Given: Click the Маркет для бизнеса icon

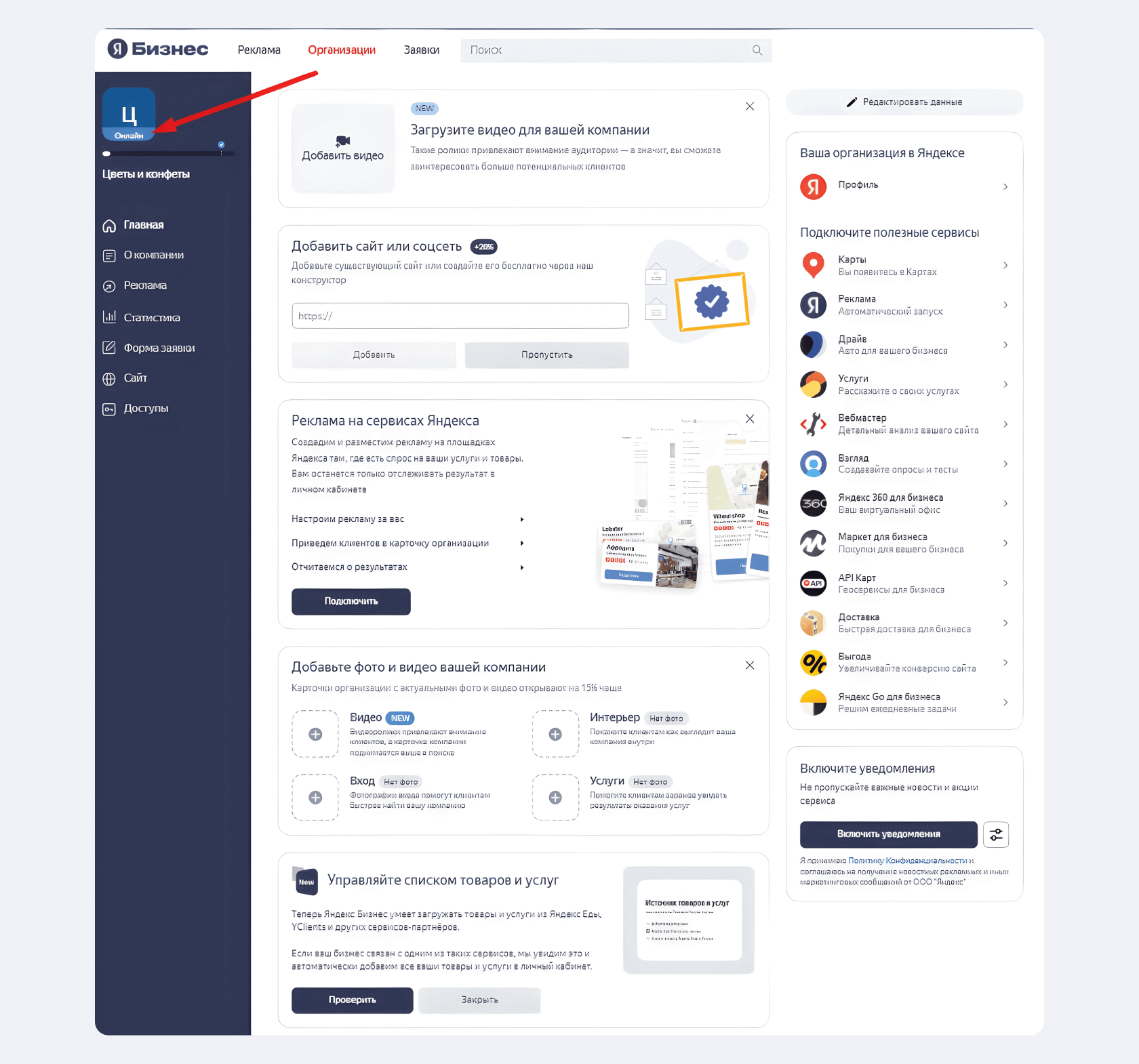Looking at the screenshot, I should point(814,543).
